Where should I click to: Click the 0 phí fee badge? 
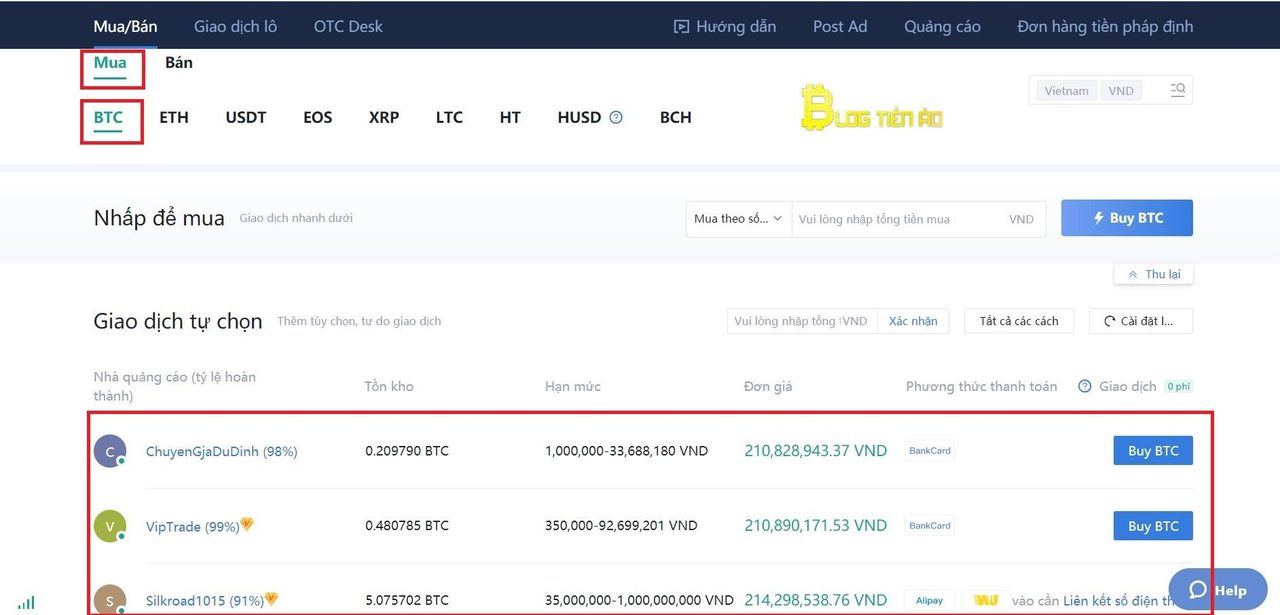coord(1178,386)
